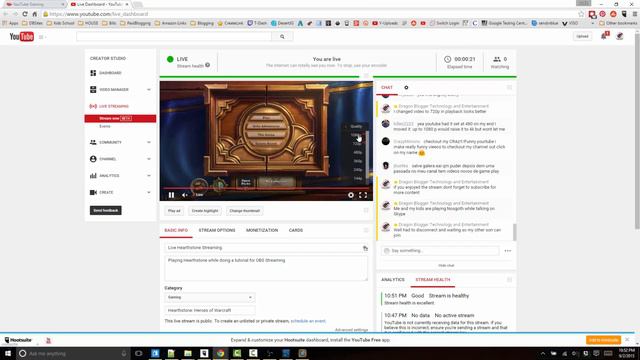Click the search magnifier button
Viewport: 640px width, 360px height.
click(x=282, y=37)
